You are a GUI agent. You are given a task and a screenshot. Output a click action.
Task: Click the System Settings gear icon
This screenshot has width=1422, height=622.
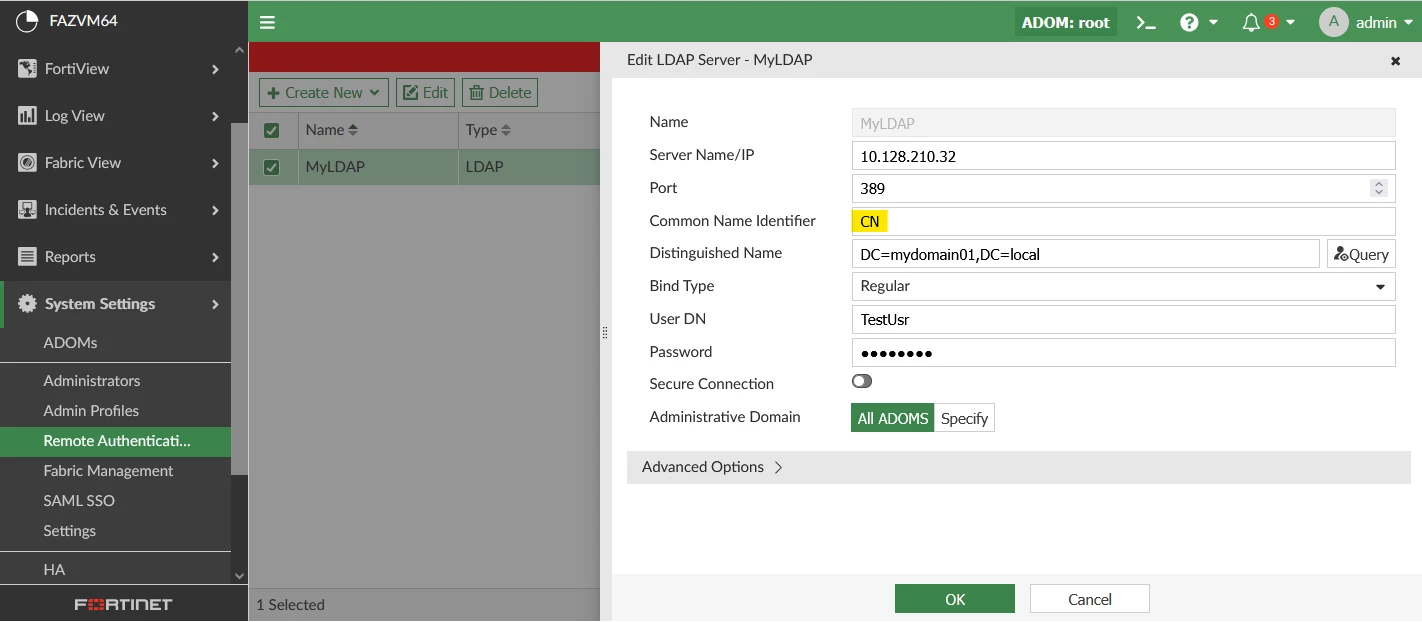click(x=27, y=304)
